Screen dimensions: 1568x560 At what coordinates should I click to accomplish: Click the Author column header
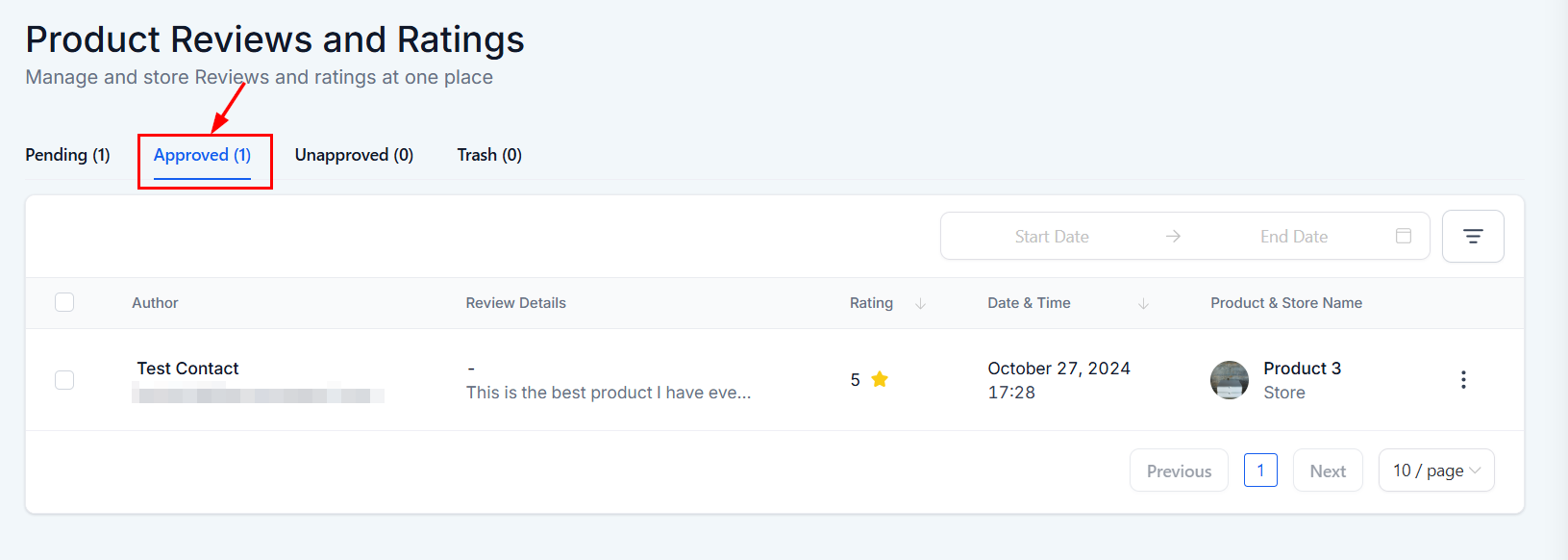point(155,303)
